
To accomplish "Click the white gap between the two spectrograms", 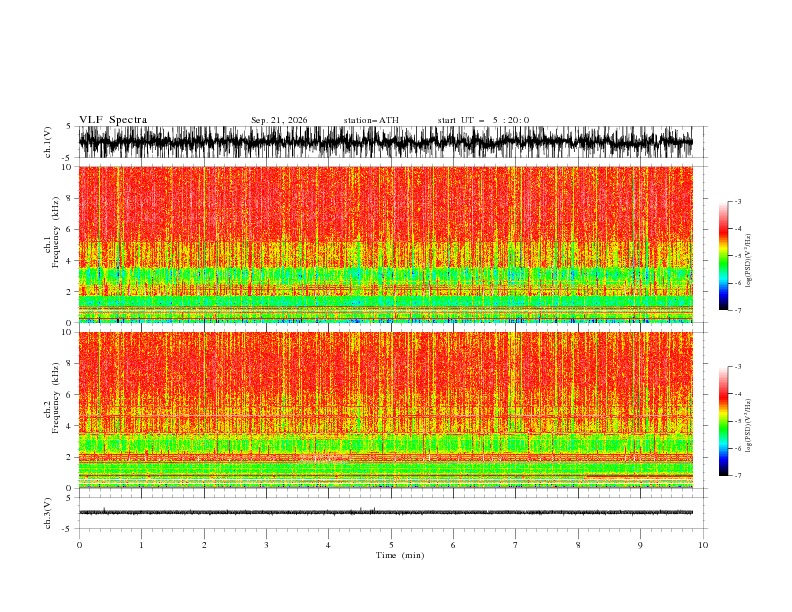I will pyautogui.click(x=385, y=327).
